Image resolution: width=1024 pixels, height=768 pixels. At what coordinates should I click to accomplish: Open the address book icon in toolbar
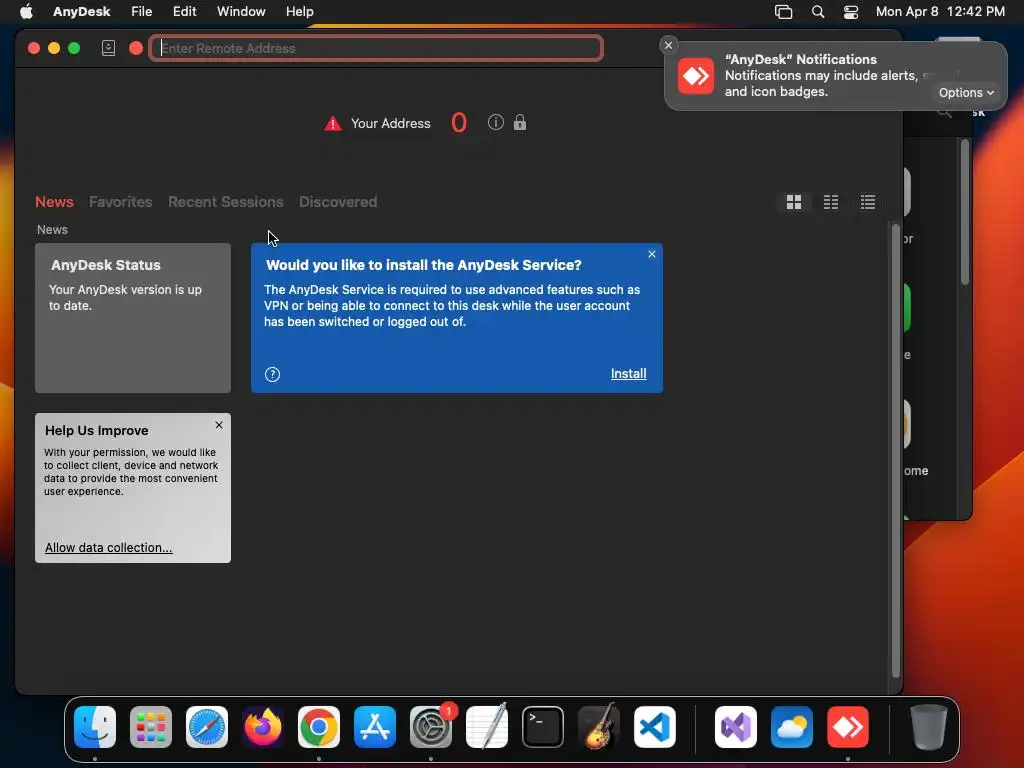tap(108, 48)
